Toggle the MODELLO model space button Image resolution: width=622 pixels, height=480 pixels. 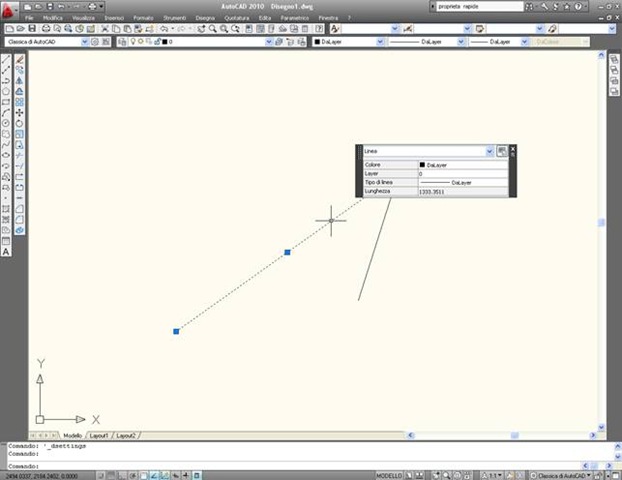391,475
